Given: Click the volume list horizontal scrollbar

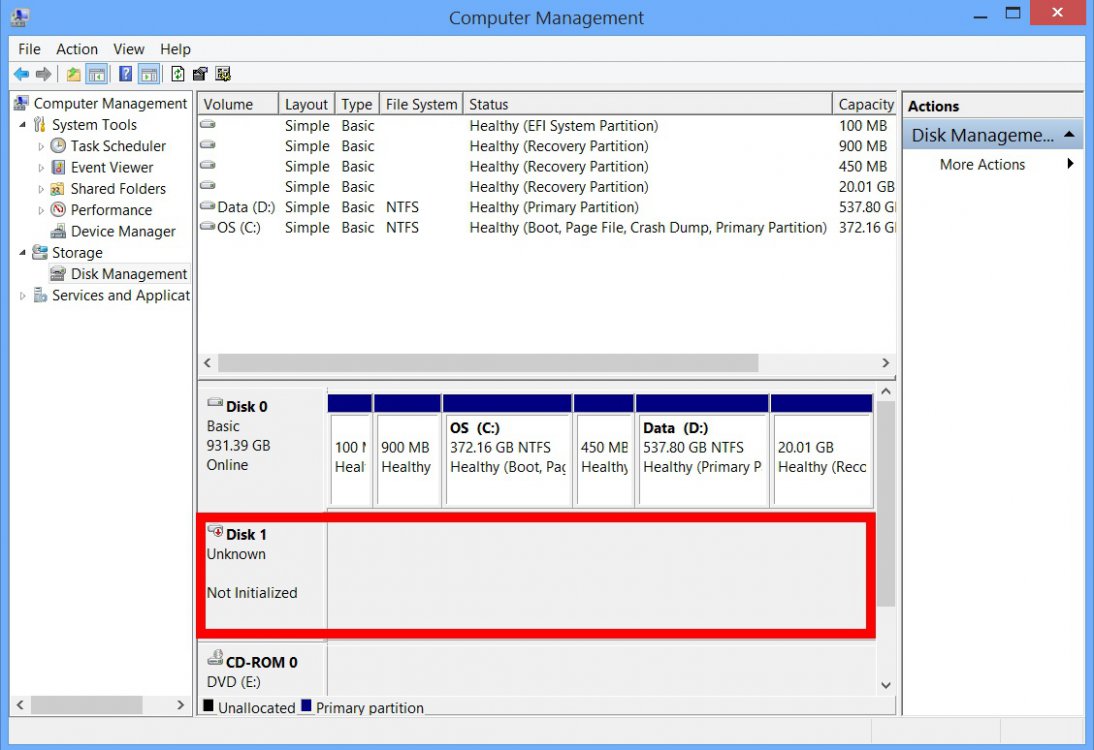Looking at the screenshot, I should point(487,363).
